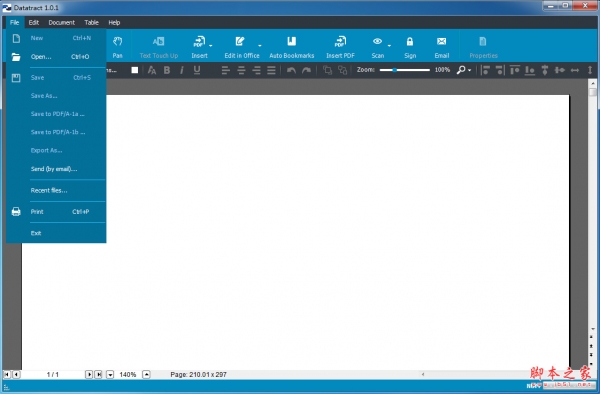This screenshot has height=394, width=600.
Task: Toggle italic formatting
Action: pos(182,70)
